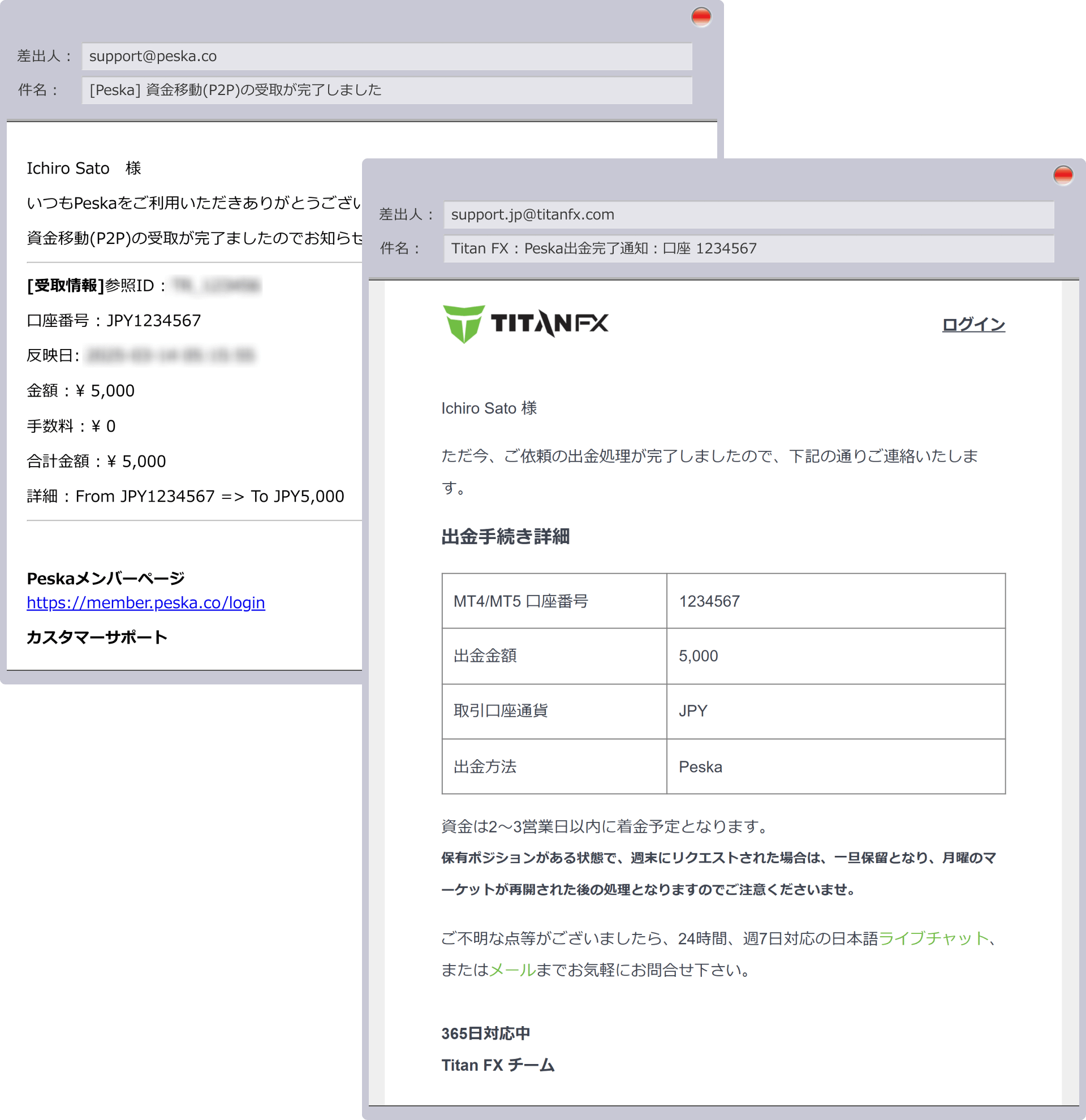
Task: Close the Titan FX email window
Action: (x=1063, y=175)
